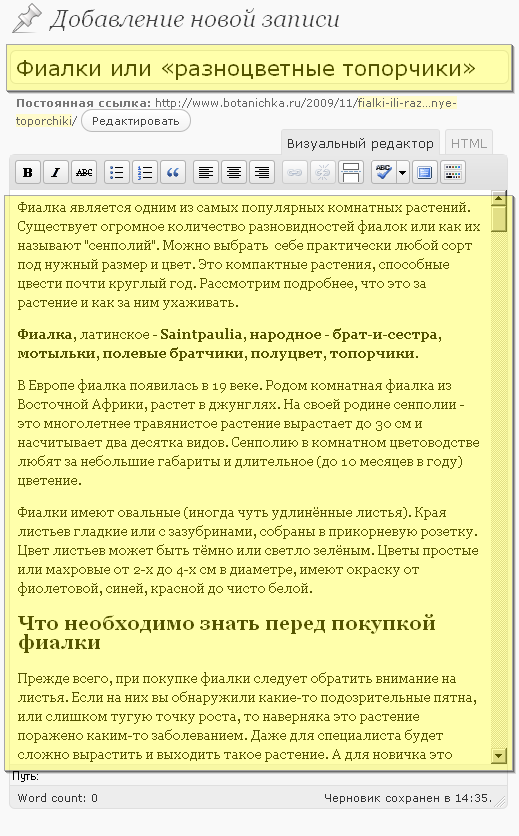Click the pushpin icon next to page heading
The width and height of the screenshot is (519, 836).
27,18
